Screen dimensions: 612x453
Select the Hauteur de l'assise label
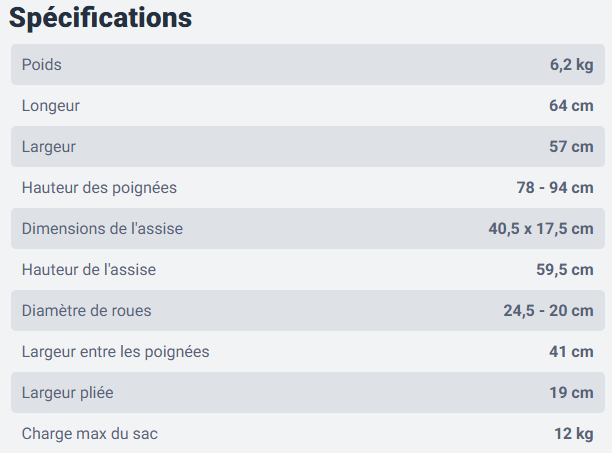point(89,270)
